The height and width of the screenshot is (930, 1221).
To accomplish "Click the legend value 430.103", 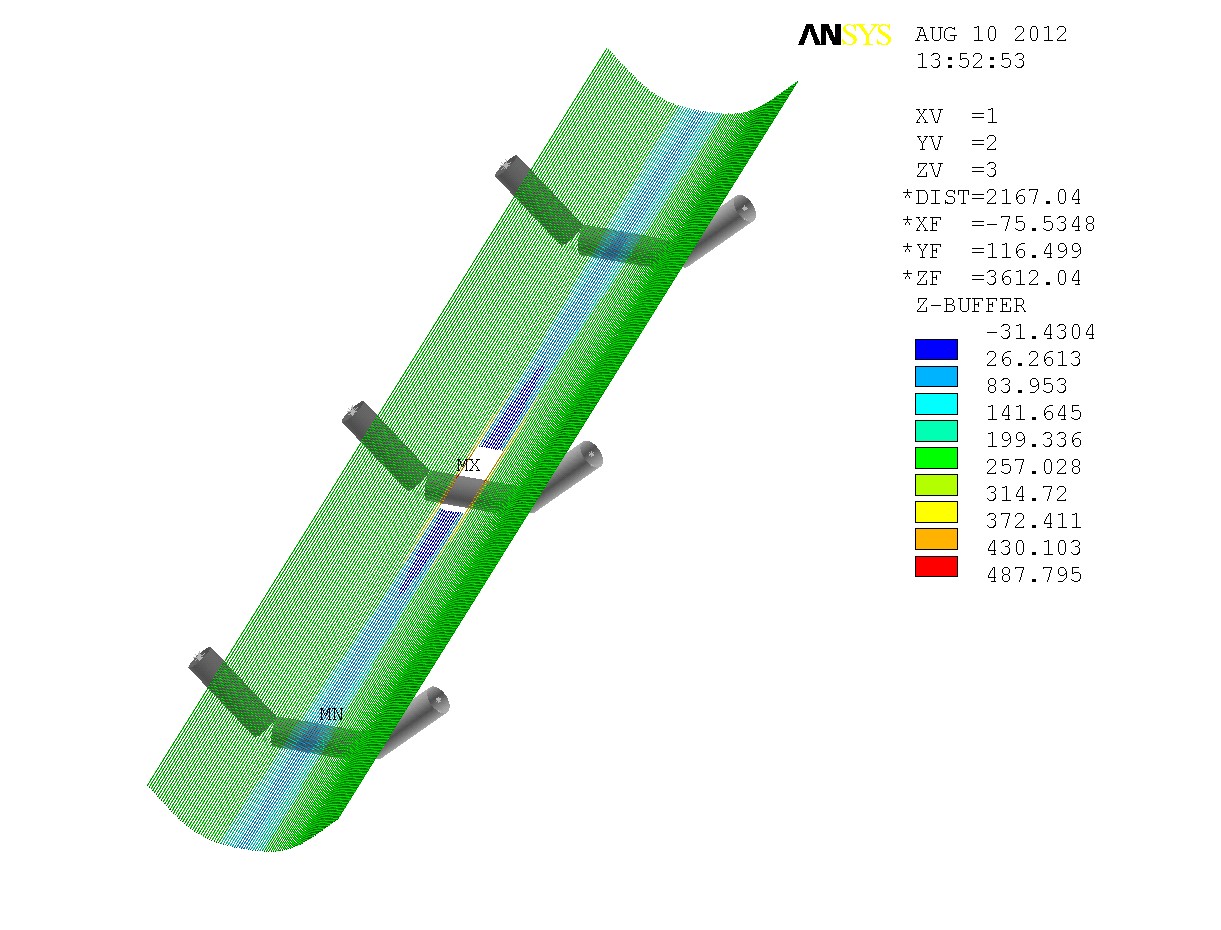I will 1034,548.
